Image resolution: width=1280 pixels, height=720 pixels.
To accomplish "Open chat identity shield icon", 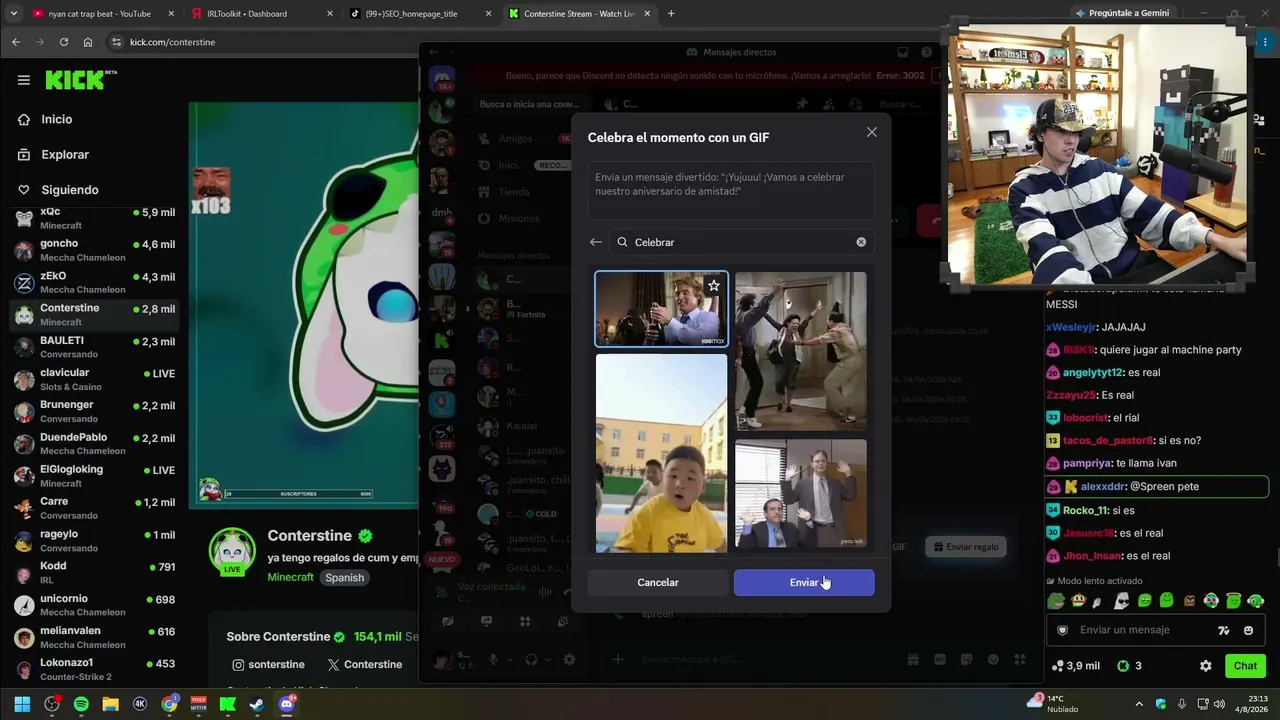I will click(1062, 630).
